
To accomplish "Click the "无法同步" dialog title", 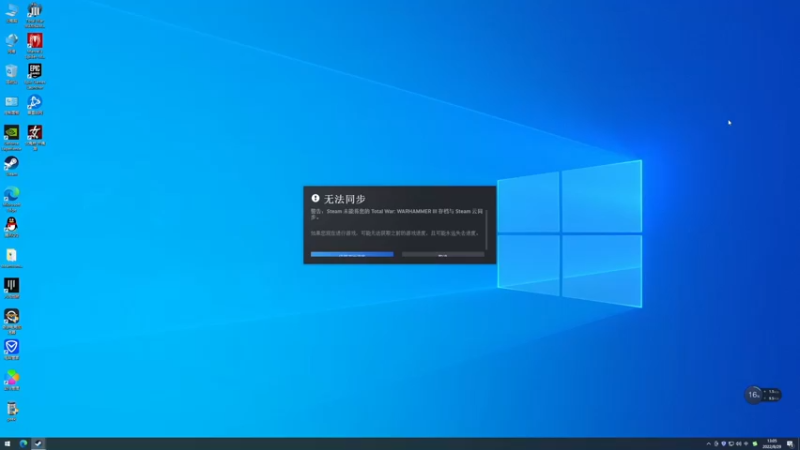I will (345, 199).
